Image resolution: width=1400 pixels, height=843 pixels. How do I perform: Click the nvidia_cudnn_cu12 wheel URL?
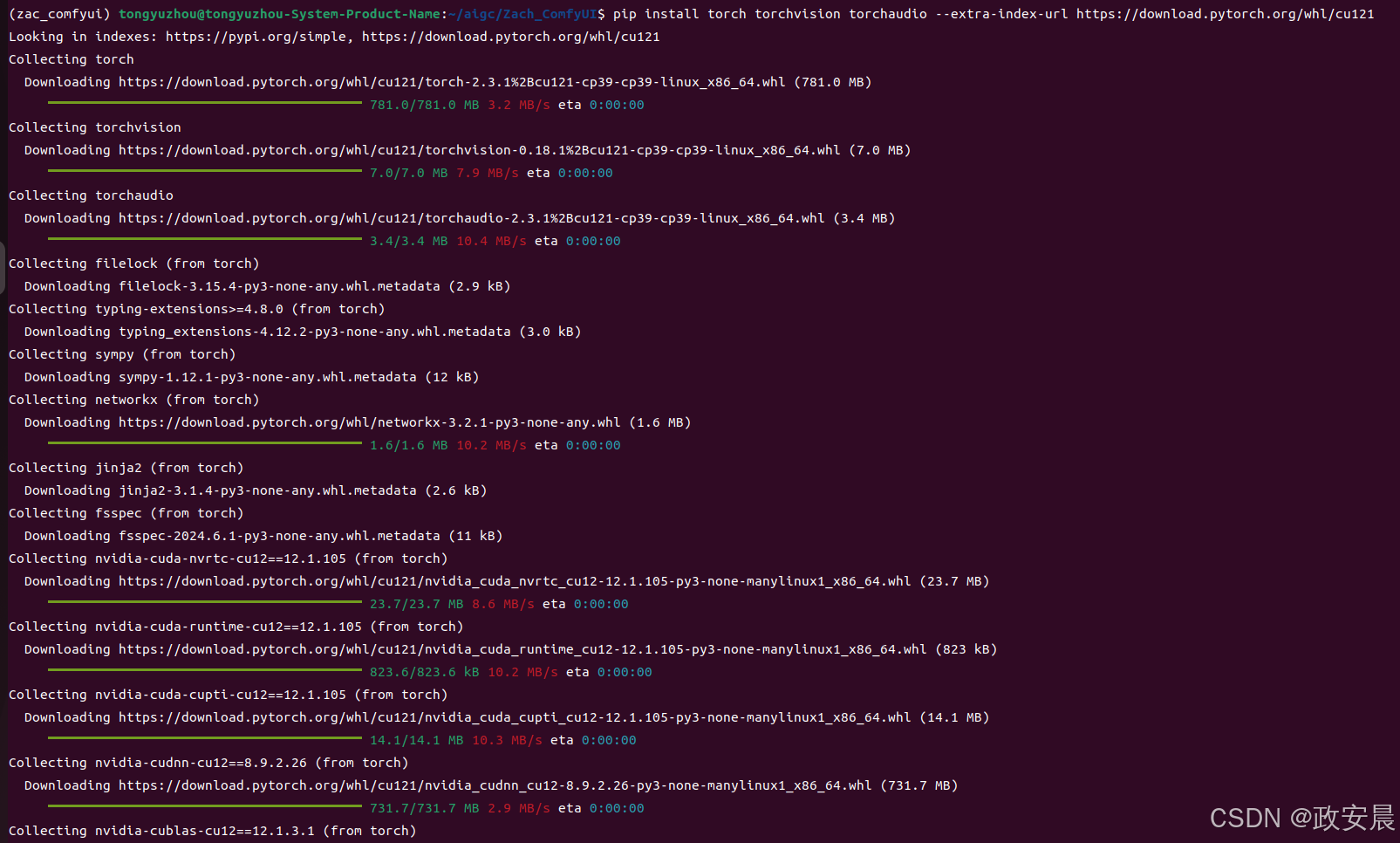[x=495, y=785]
